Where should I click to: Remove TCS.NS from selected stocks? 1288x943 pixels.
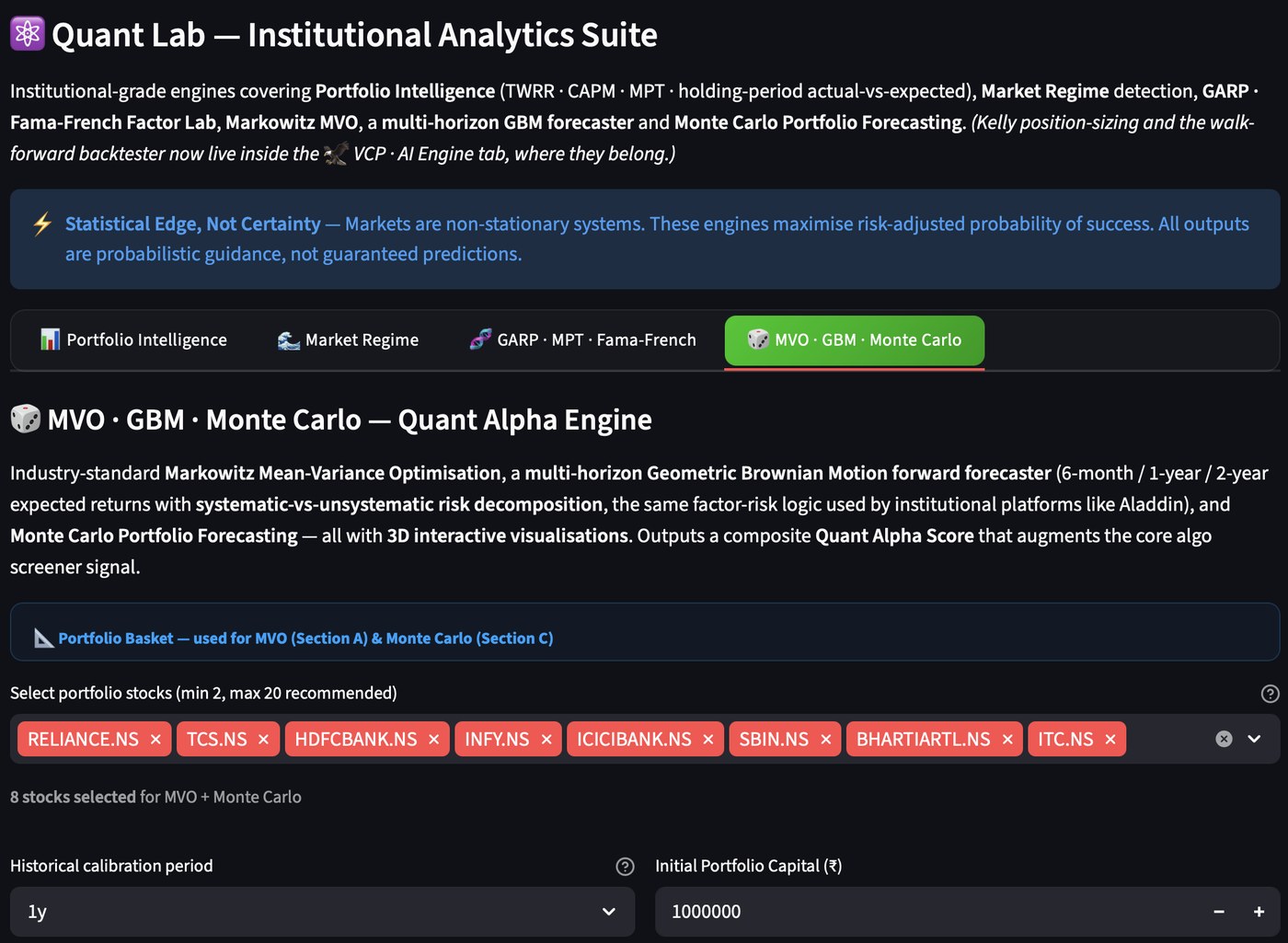(x=263, y=740)
